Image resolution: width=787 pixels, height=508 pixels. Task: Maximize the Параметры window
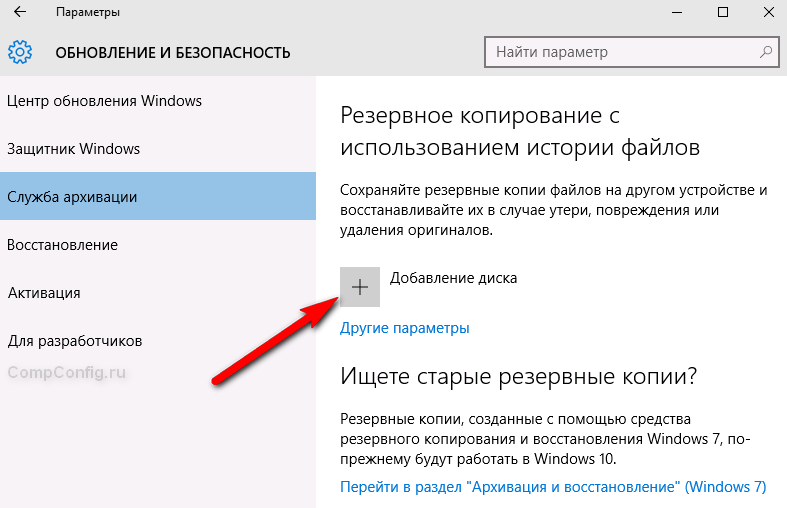click(x=722, y=13)
